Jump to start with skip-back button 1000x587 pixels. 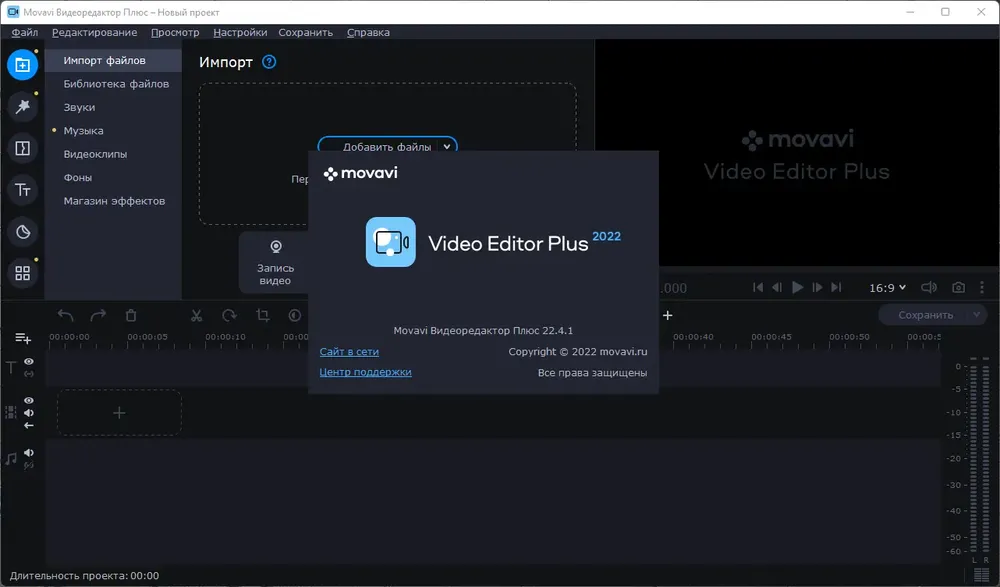758,288
